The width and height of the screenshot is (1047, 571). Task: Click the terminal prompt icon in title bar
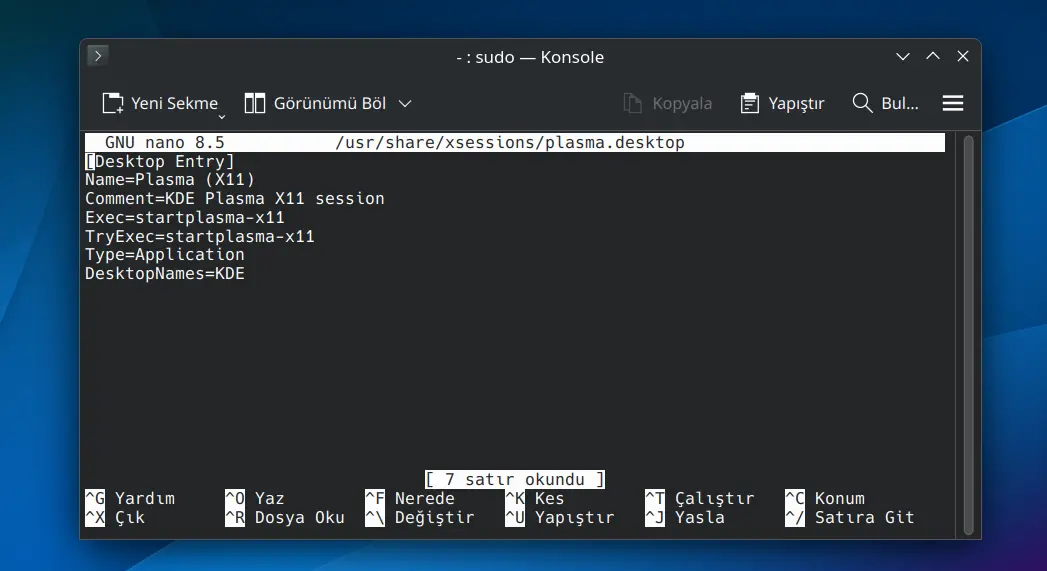pyautogui.click(x=98, y=55)
